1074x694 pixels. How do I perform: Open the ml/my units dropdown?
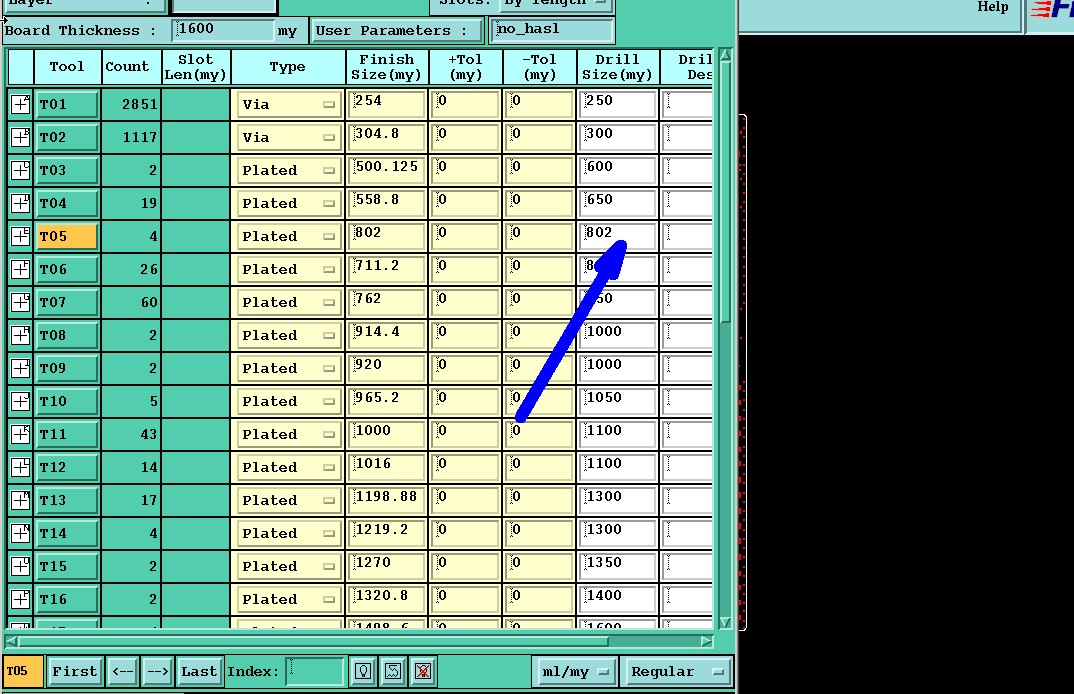(575, 671)
